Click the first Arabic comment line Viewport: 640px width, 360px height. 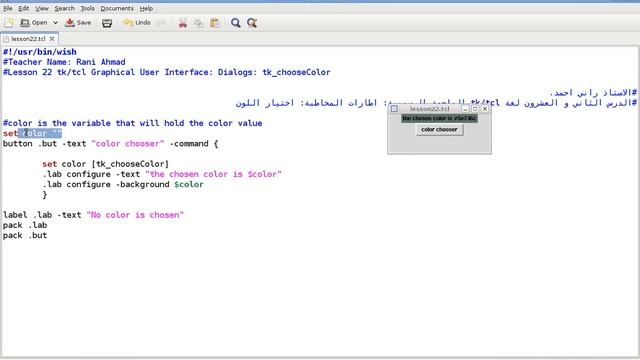pyautogui.click(x=593, y=93)
